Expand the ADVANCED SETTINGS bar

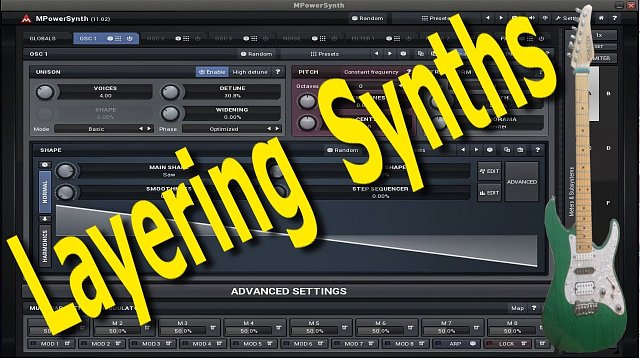(x=288, y=291)
